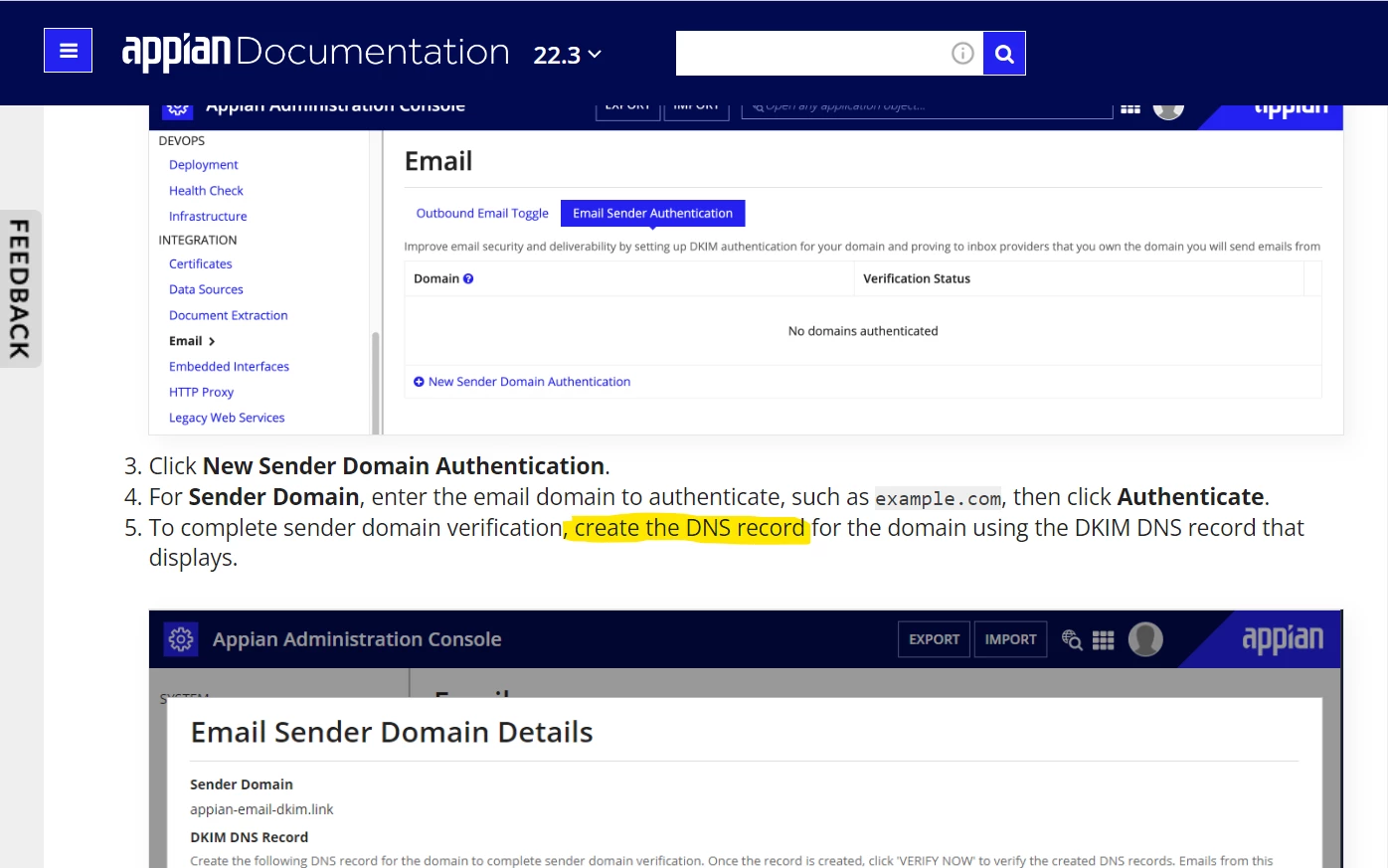
Task: Open the hamburger navigation menu
Action: (x=68, y=51)
